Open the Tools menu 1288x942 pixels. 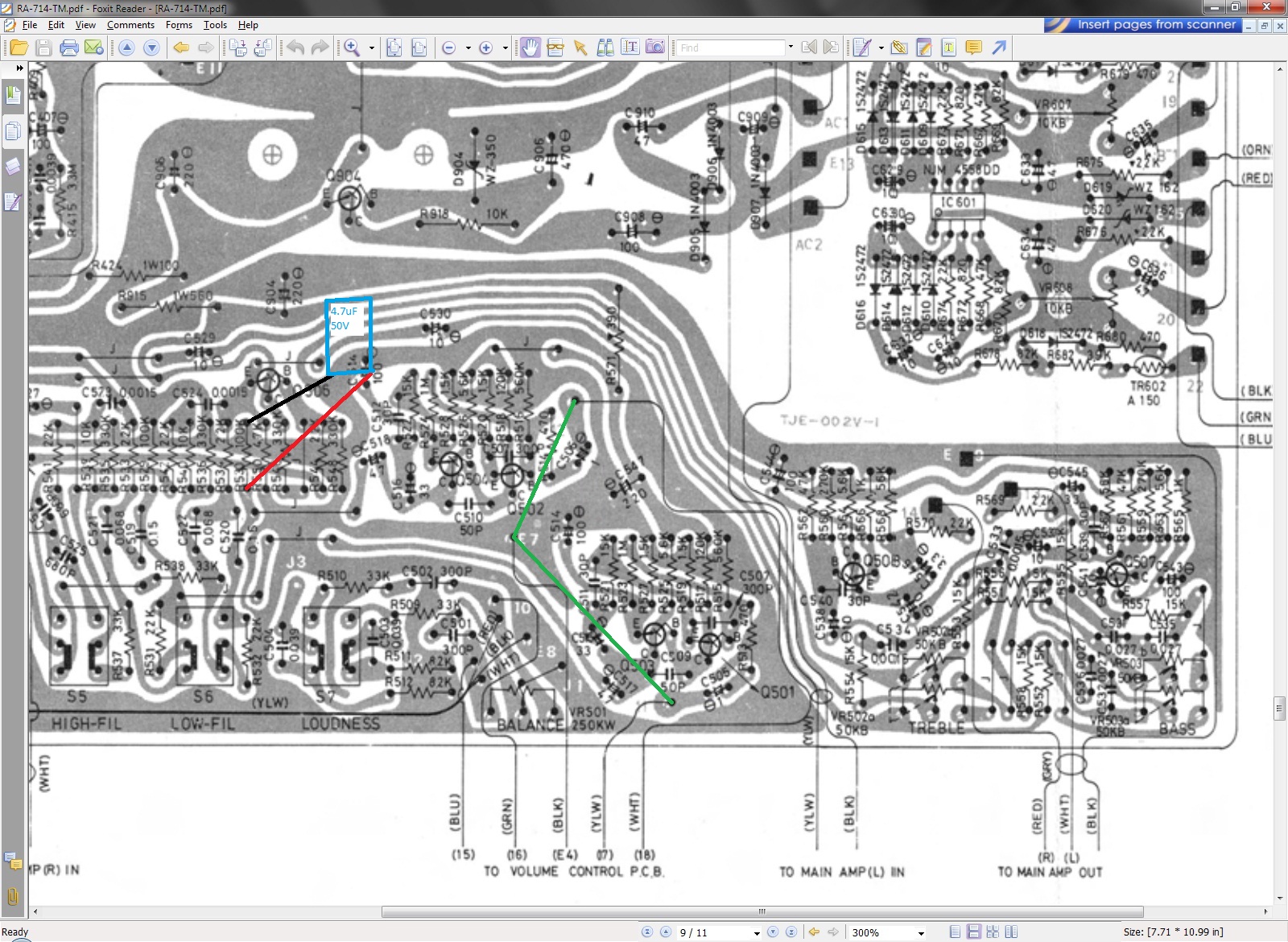215,25
